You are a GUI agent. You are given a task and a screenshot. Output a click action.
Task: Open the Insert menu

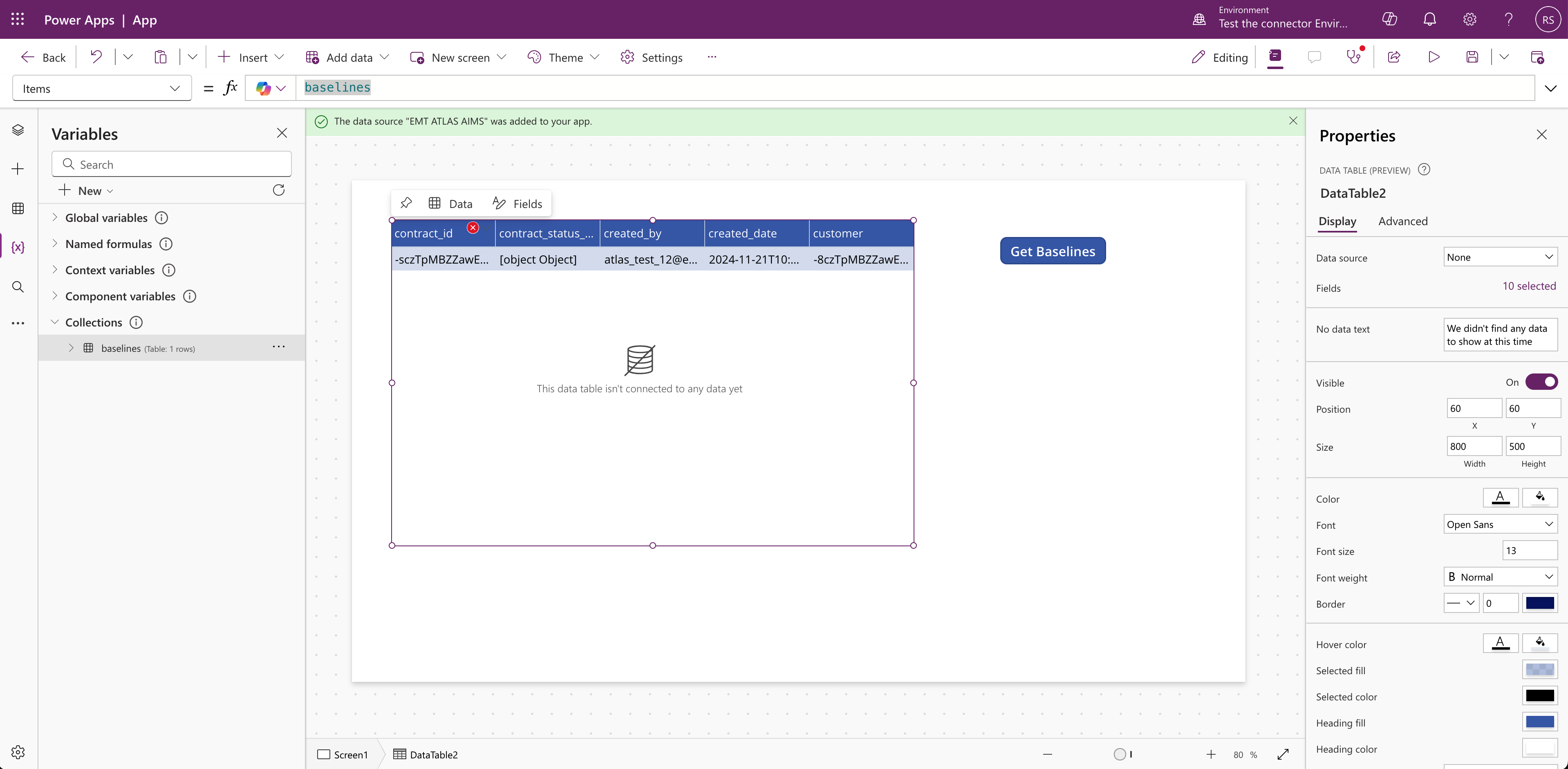click(x=251, y=57)
